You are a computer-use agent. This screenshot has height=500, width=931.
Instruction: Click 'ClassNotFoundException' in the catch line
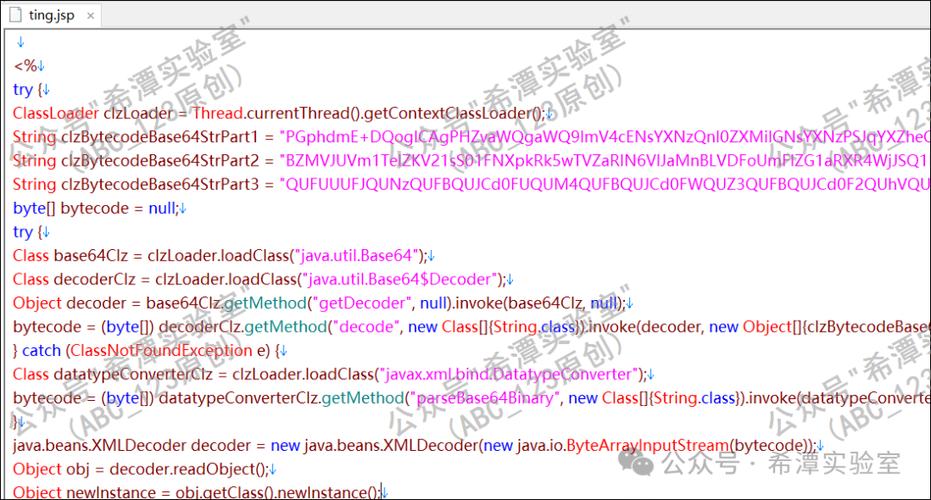pos(162,351)
